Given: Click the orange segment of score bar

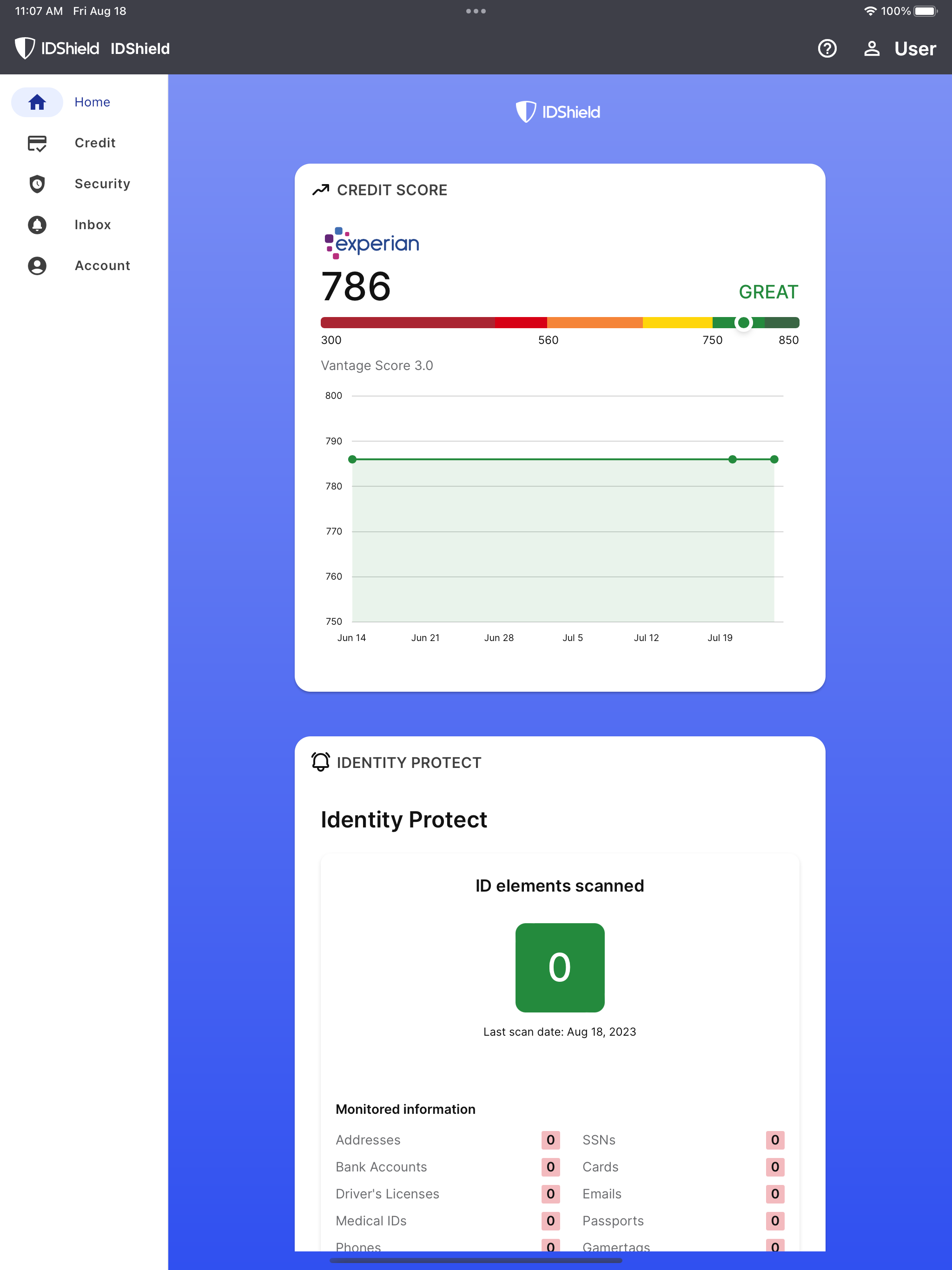Looking at the screenshot, I should coord(595,323).
